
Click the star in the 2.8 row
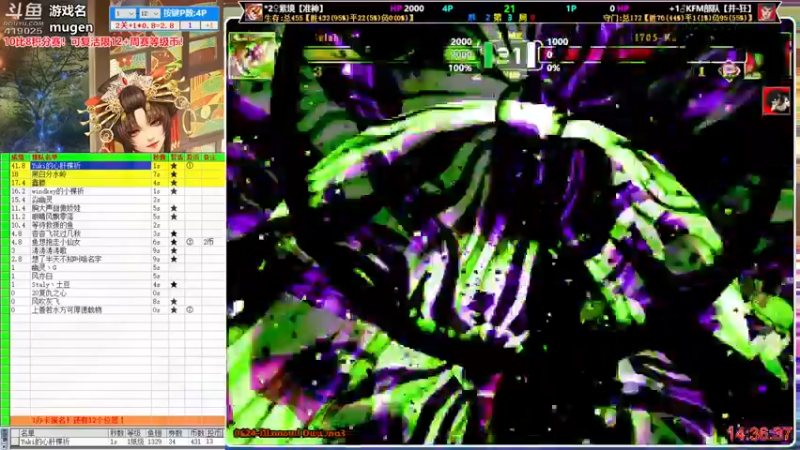174,259
